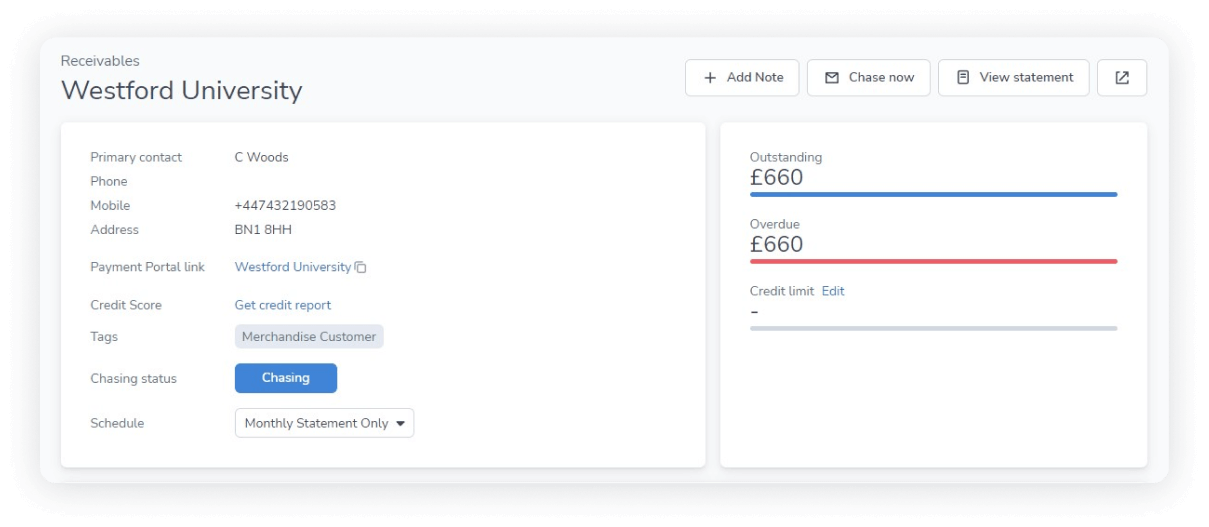This screenshot has width=1209, height=527.
Task: Open Monthly Statement Only schedule dropdown
Action: (324, 423)
